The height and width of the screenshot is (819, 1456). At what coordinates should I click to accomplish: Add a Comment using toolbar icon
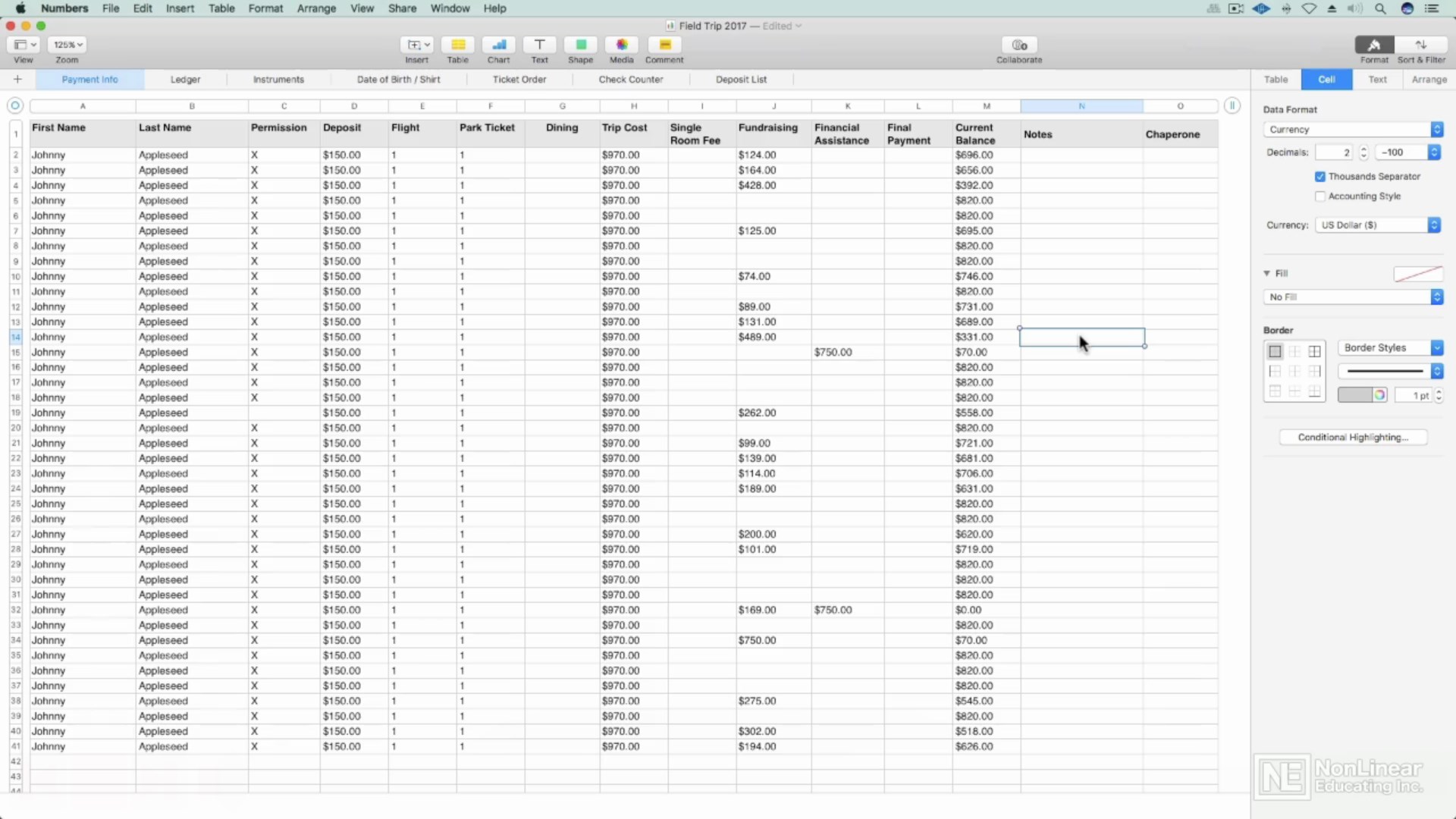(664, 45)
